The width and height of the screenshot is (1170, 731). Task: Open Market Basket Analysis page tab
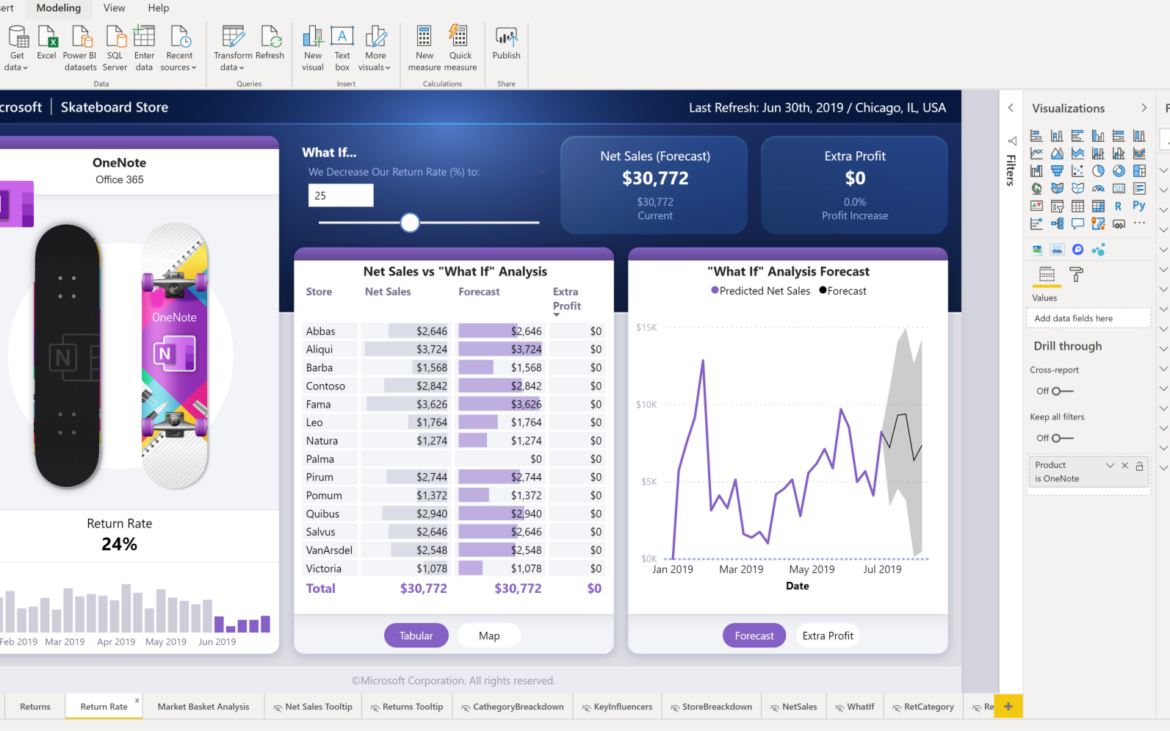click(203, 706)
